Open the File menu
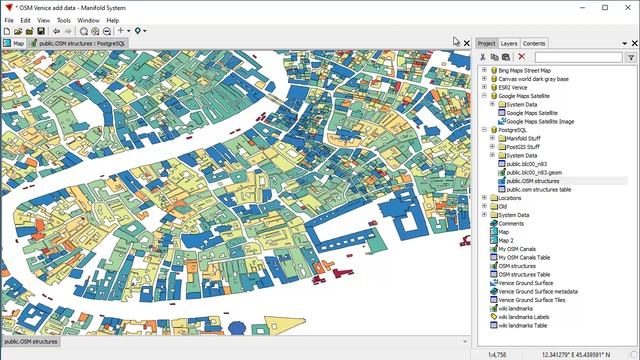 [x=9, y=20]
